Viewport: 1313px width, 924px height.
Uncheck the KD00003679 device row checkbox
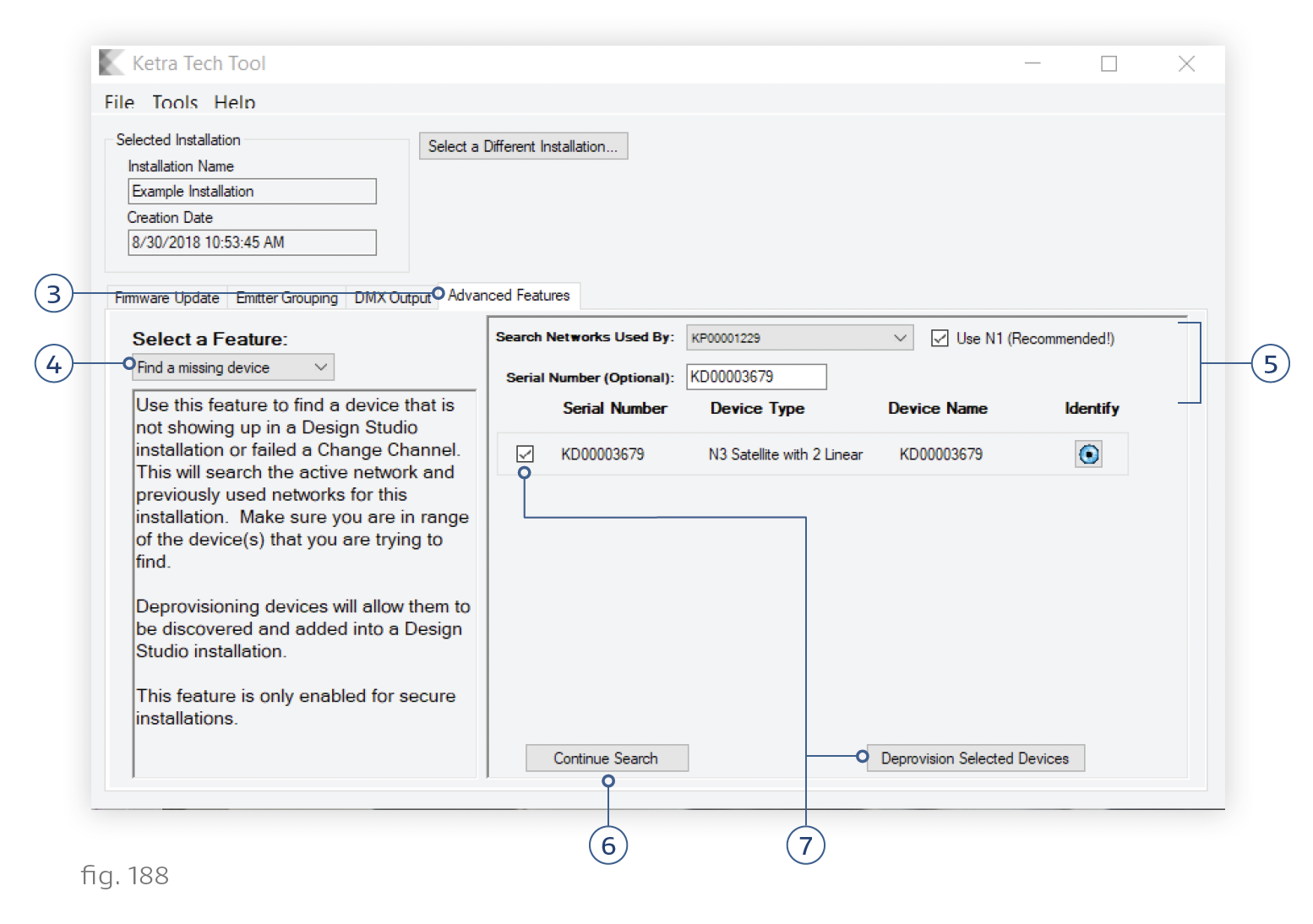tap(525, 454)
